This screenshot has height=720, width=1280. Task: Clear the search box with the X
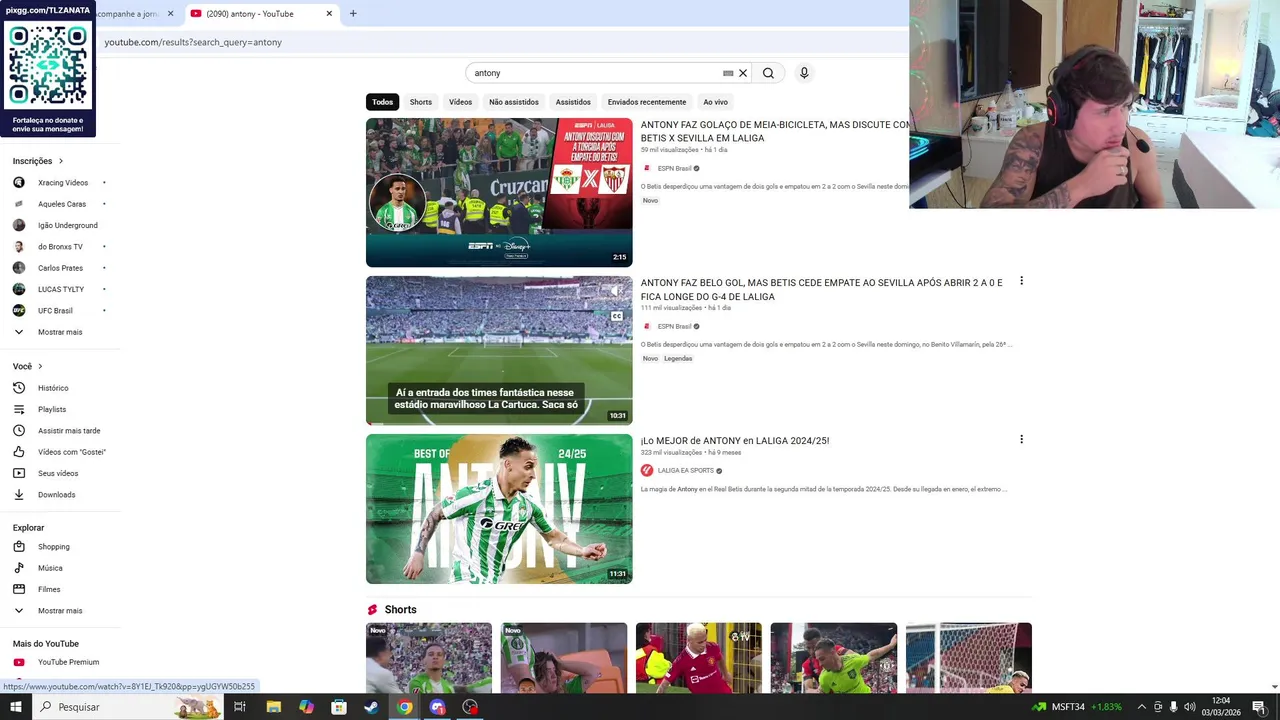click(x=743, y=73)
